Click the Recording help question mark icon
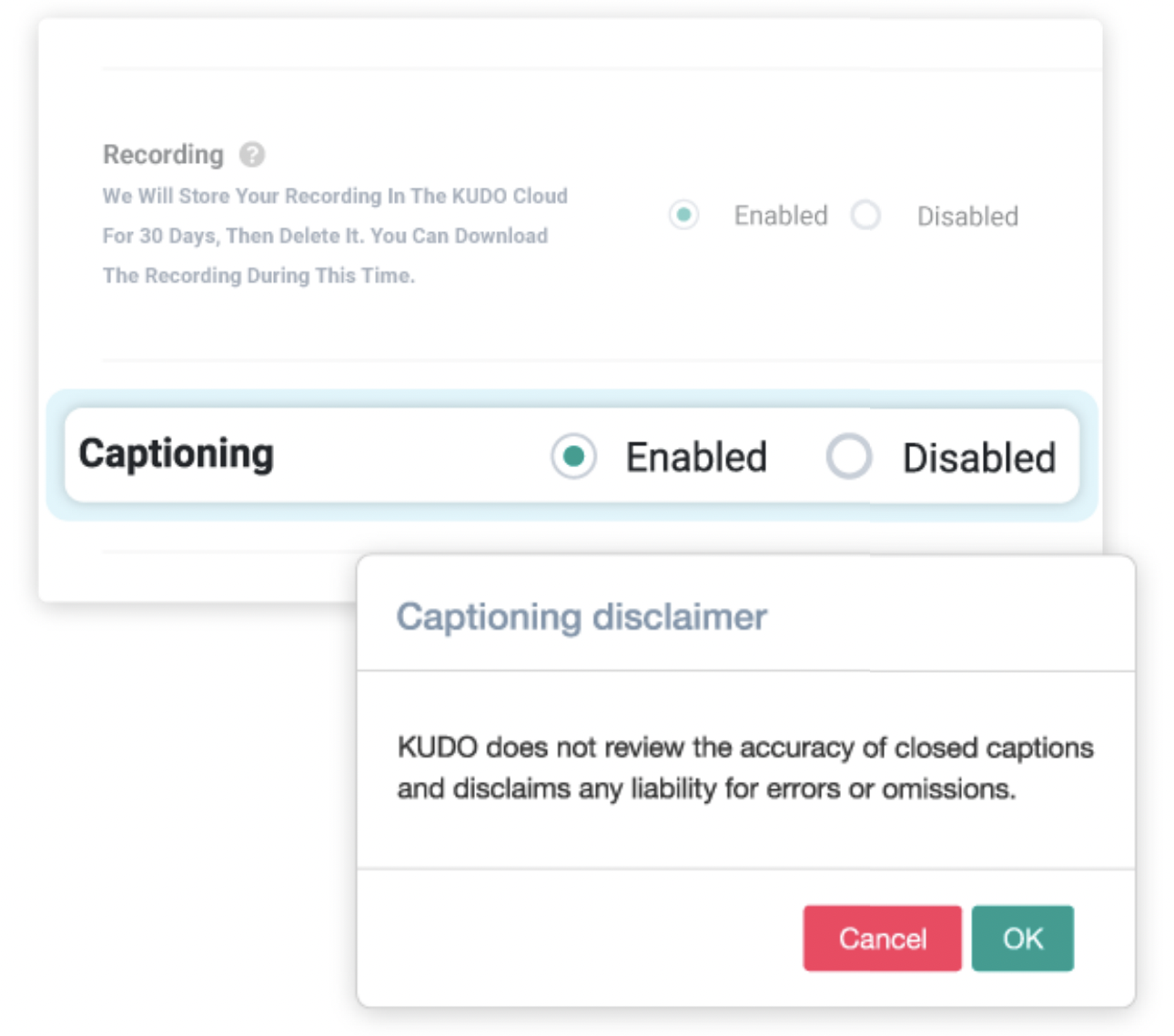The image size is (1174, 1036). [x=252, y=155]
